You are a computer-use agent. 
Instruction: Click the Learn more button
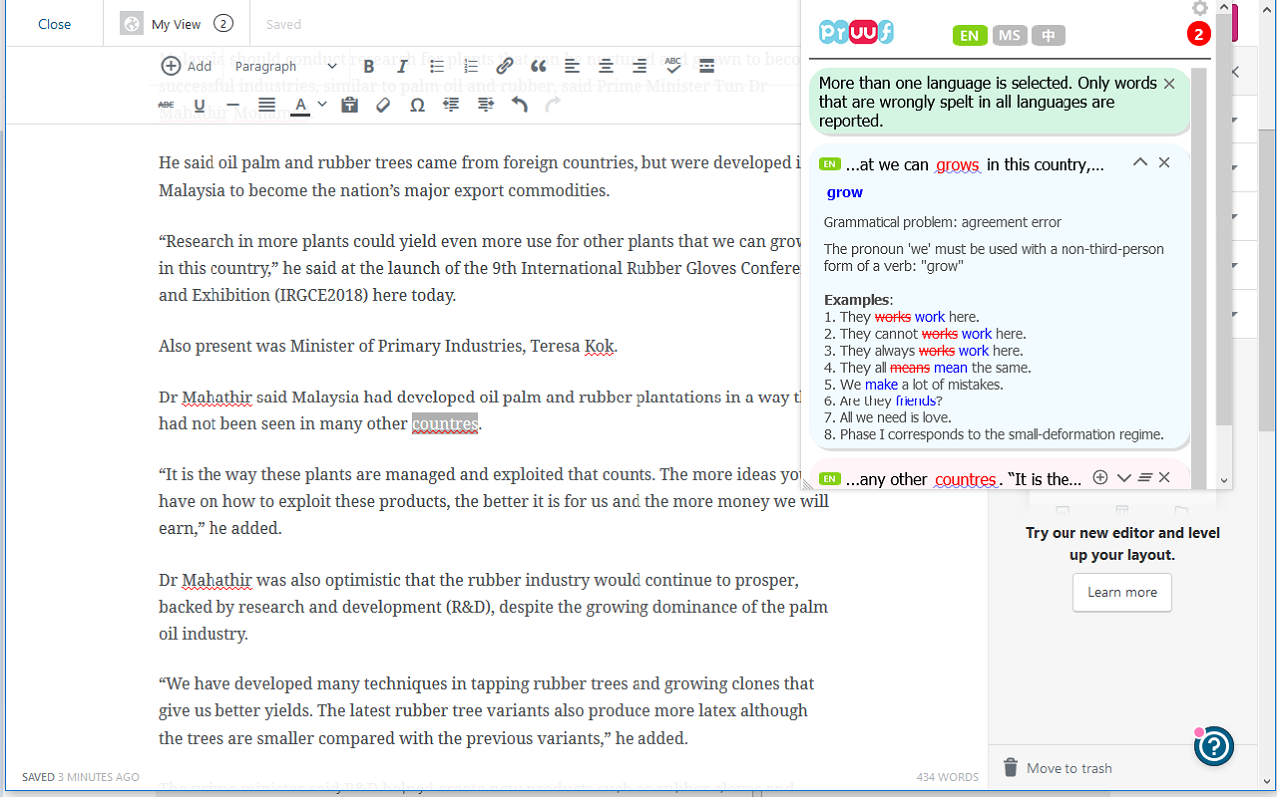pos(1122,592)
